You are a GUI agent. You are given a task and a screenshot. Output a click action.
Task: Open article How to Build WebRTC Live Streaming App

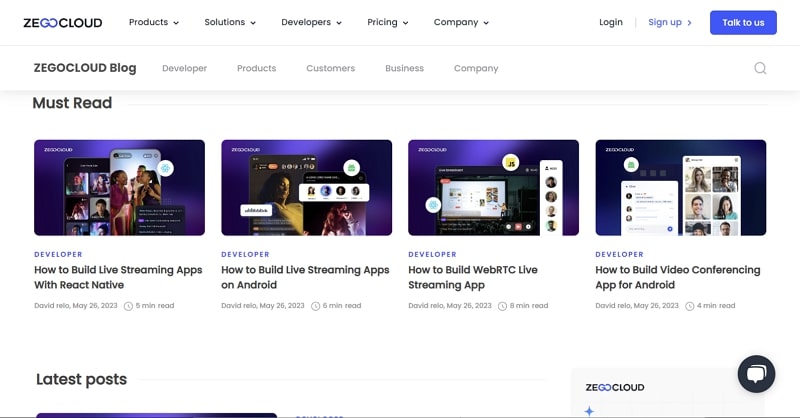click(473, 277)
